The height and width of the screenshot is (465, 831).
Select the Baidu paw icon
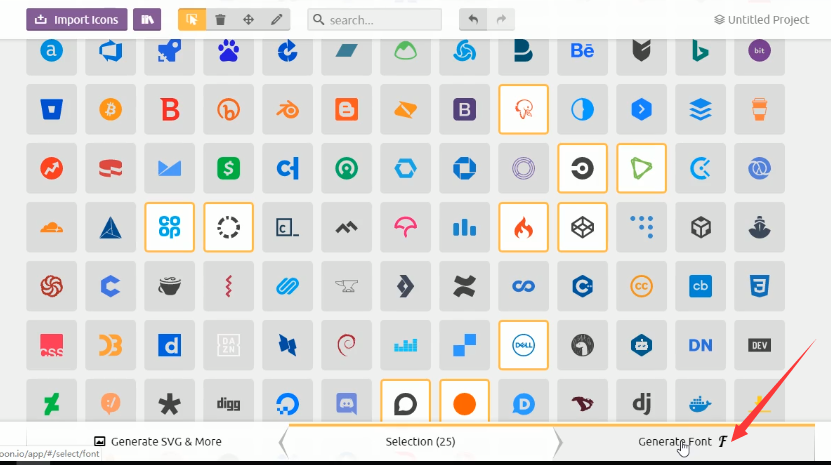coord(228,51)
